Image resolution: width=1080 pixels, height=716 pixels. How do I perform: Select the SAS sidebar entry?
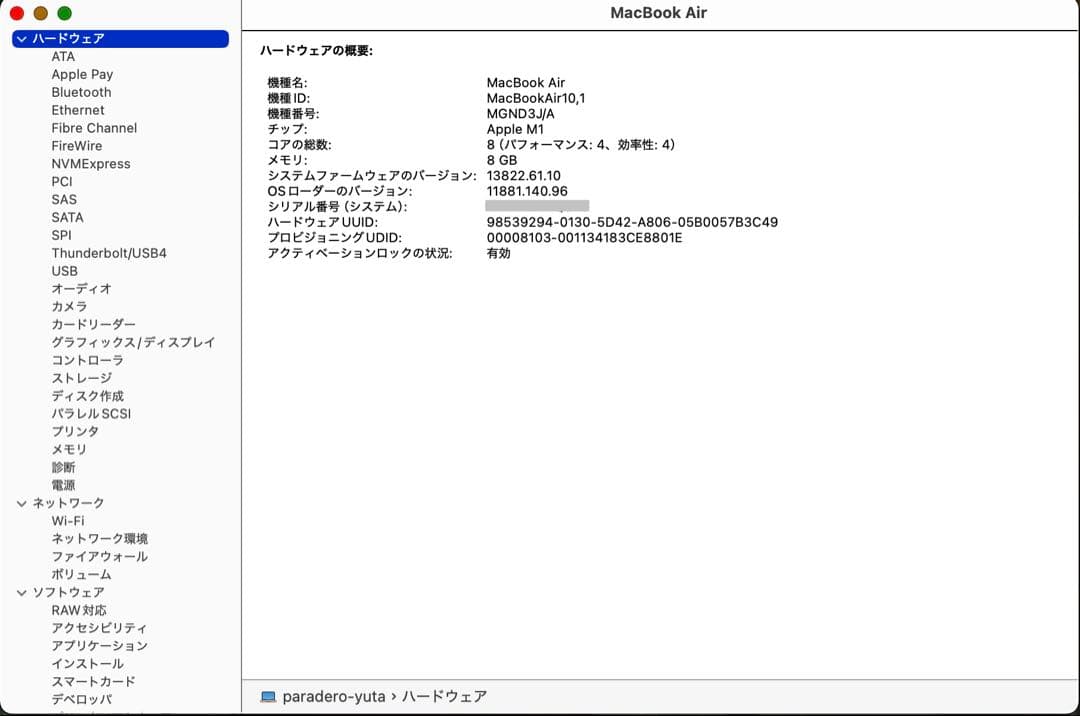(64, 200)
